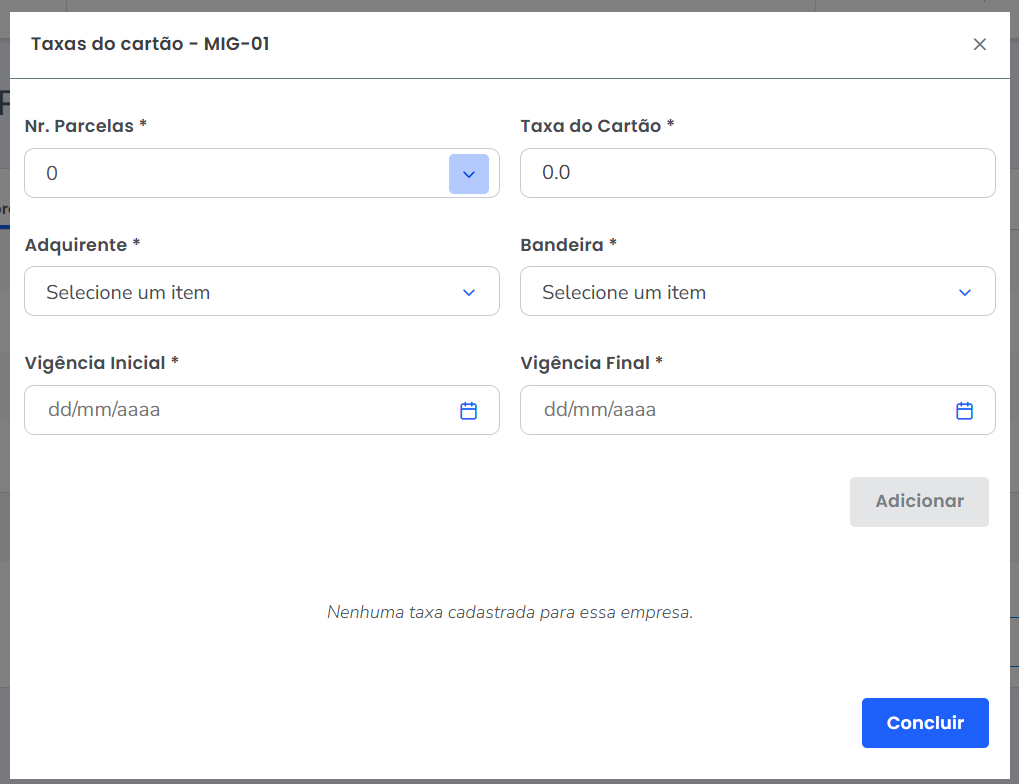Click the 'Taxas do cartão - MIG-01' title
The height and width of the screenshot is (784, 1019).
click(x=150, y=44)
